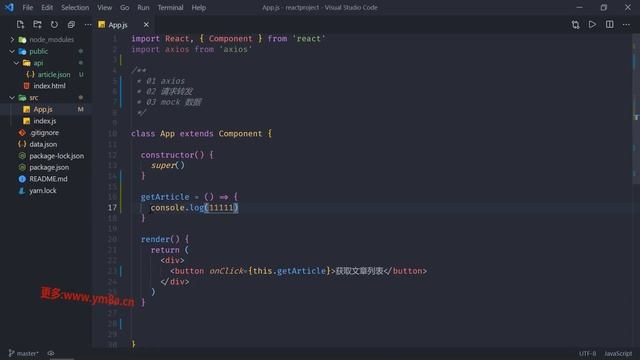This screenshot has height=360, width=640.
Task: Click the package.json file icon
Action: tap(22, 167)
